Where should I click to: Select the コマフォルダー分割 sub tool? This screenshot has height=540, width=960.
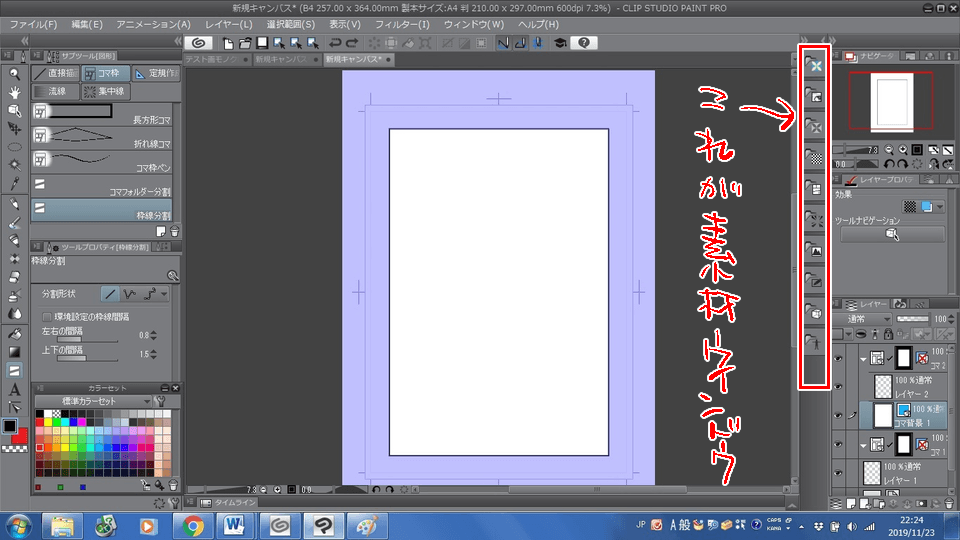click(102, 186)
